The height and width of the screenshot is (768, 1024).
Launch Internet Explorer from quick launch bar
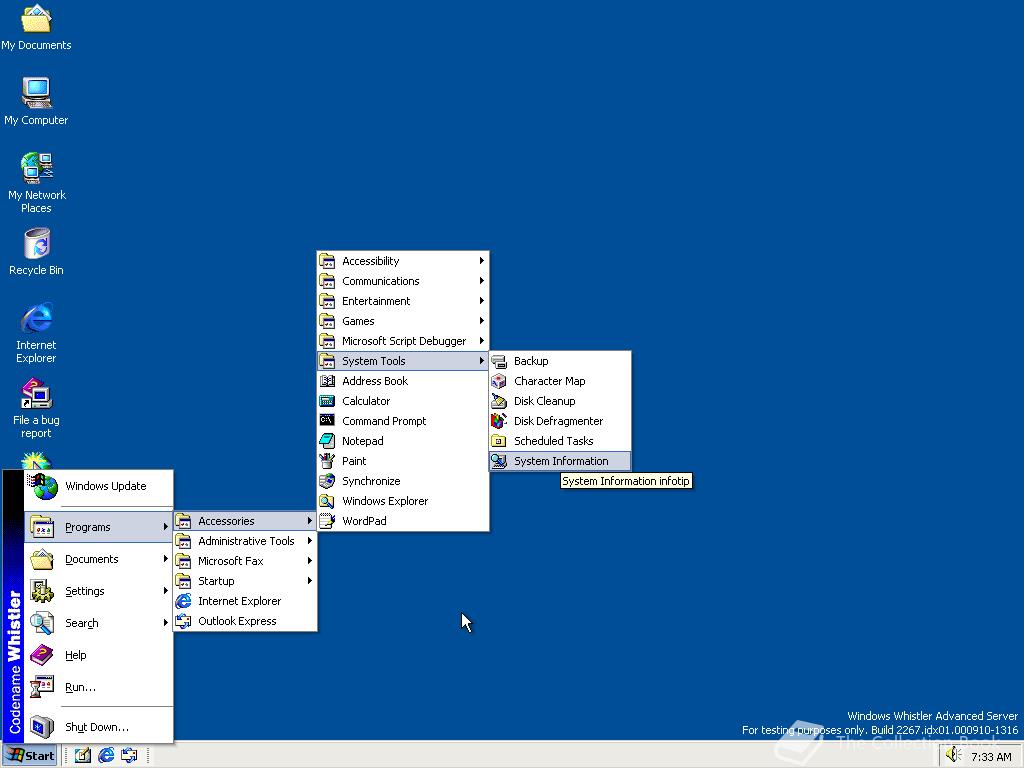click(106, 756)
